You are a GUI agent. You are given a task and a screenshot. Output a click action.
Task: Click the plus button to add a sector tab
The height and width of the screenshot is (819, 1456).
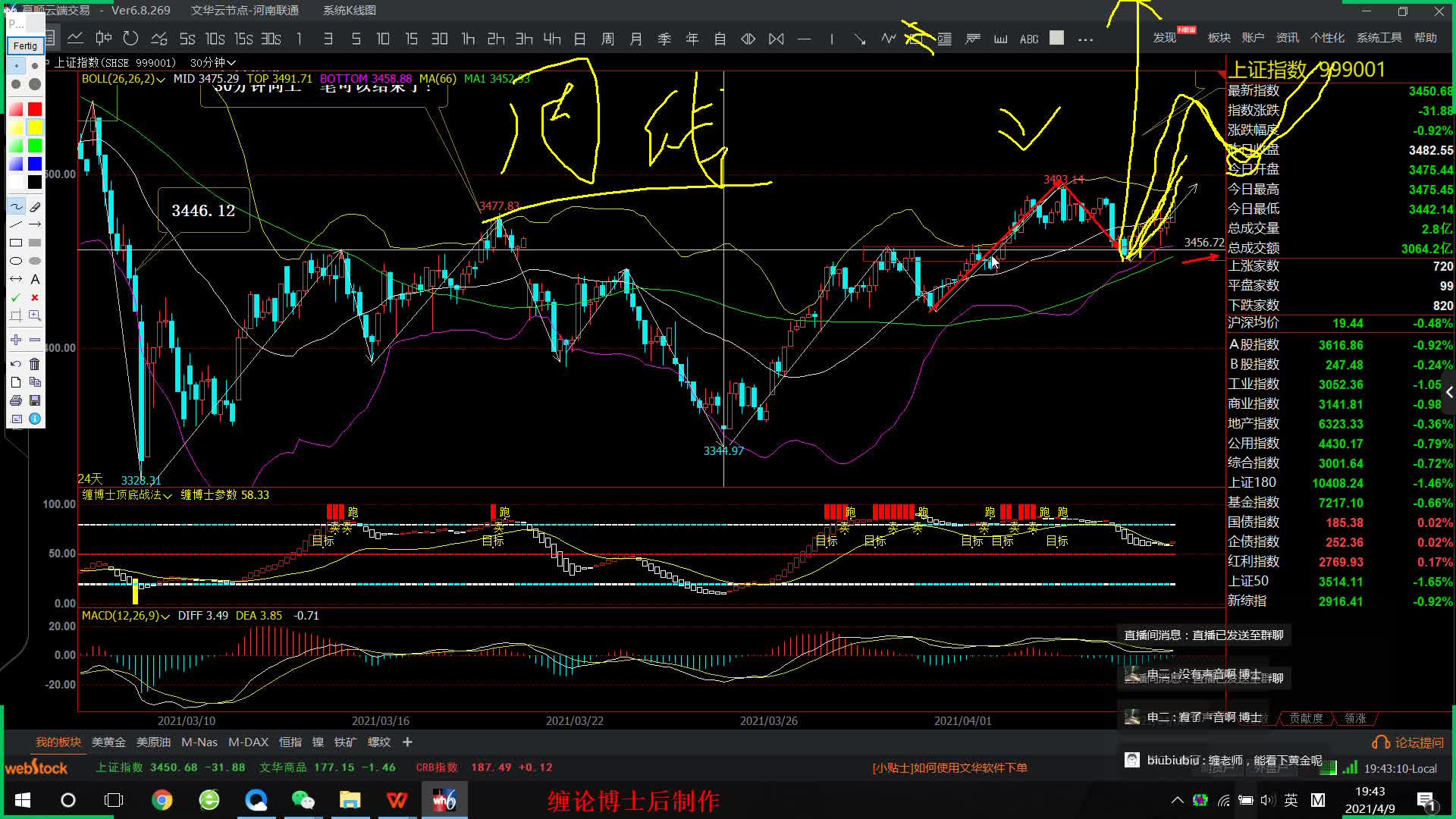pyautogui.click(x=407, y=742)
